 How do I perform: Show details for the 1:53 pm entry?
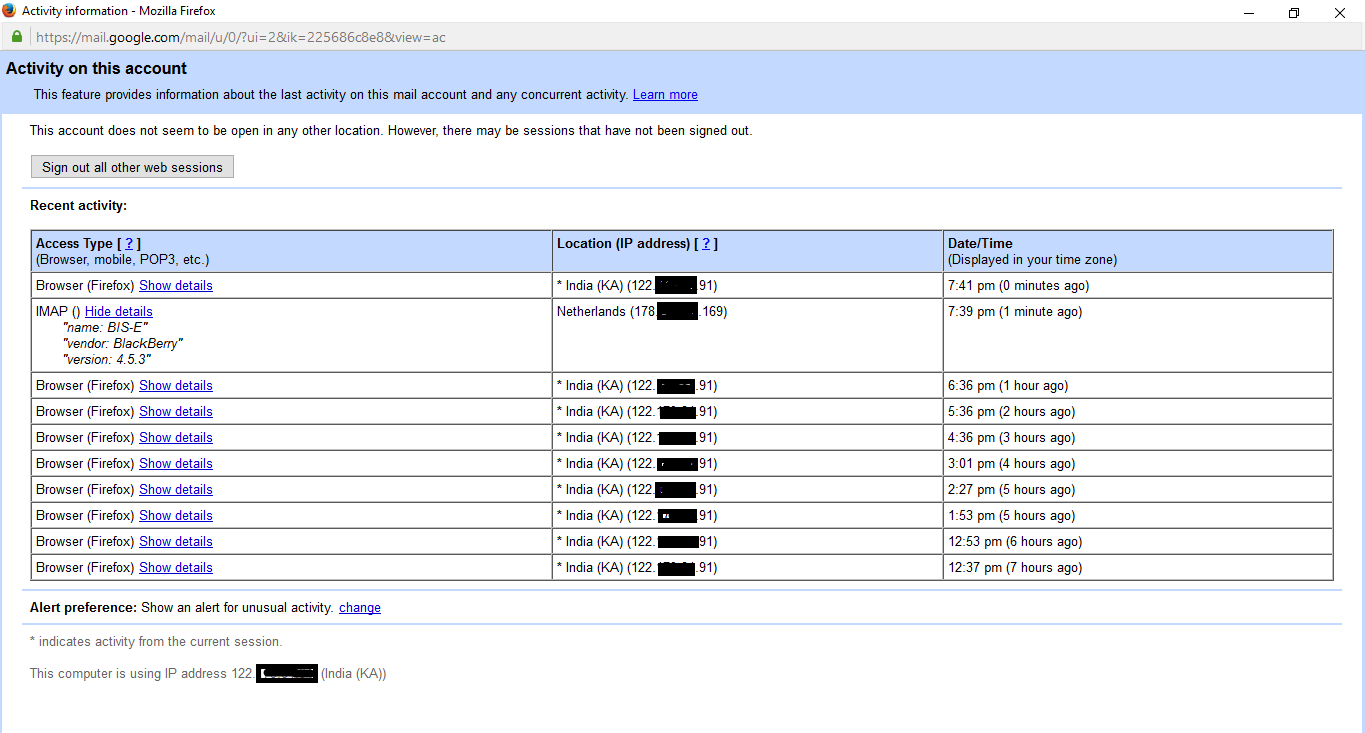click(175, 516)
